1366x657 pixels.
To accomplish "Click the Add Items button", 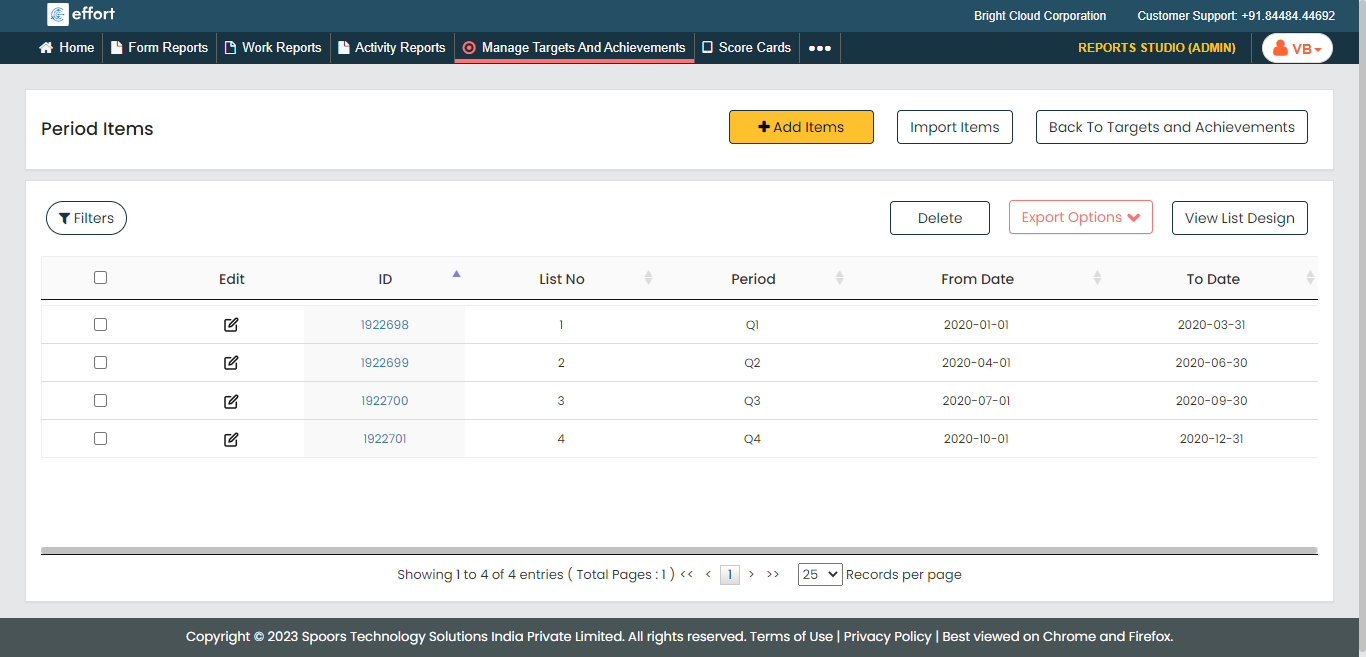I will 801,127.
